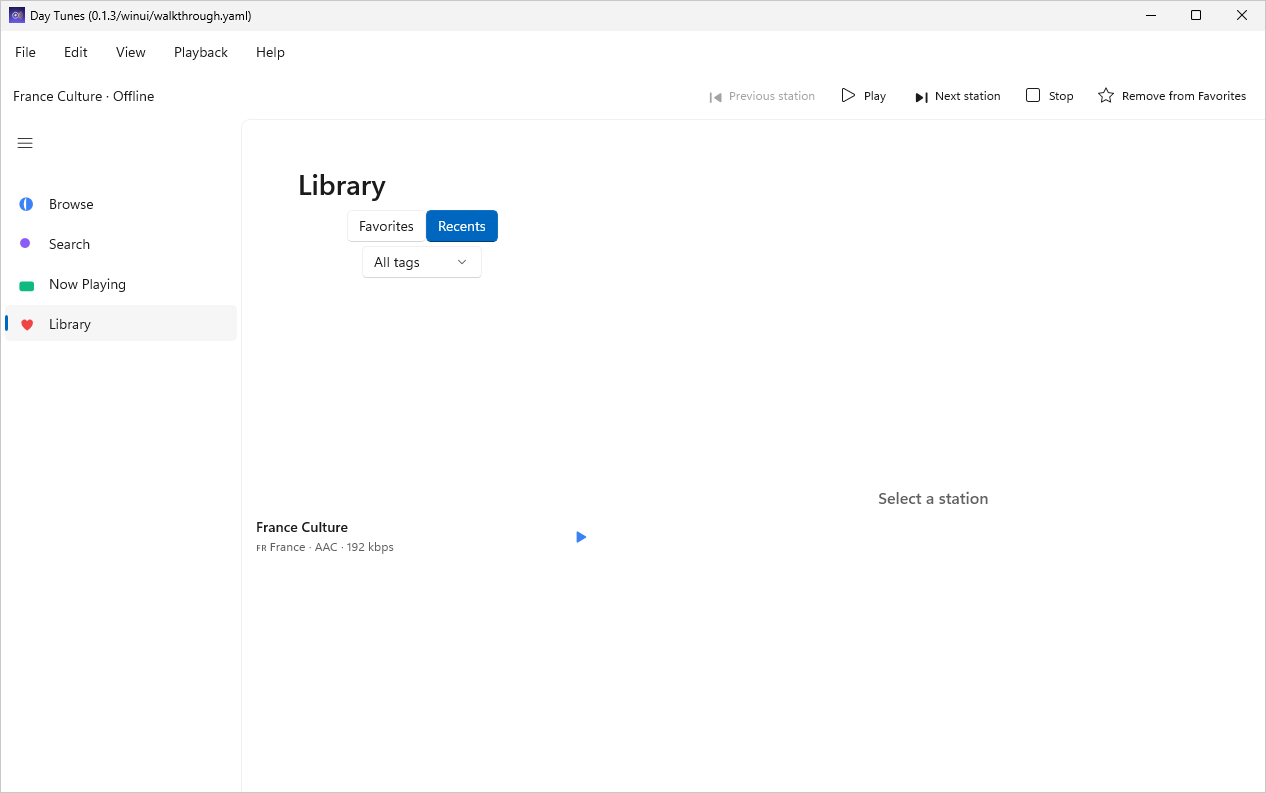The image size is (1266, 793).
Task: Click the star icon for Remove from Favorites
Action: coord(1106,96)
